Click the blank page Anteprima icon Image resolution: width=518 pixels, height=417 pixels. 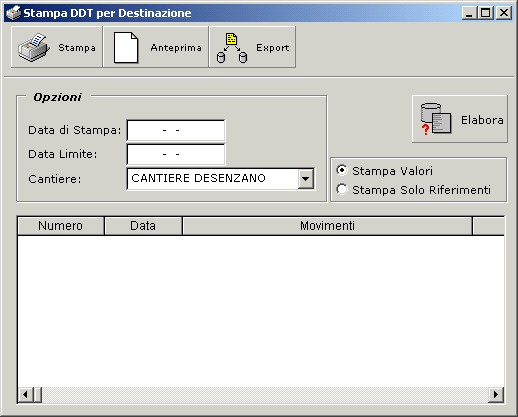126,47
